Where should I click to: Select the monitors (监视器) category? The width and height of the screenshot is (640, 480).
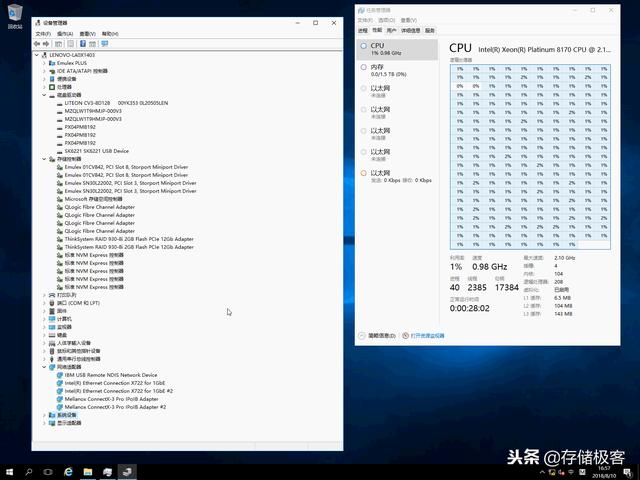click(x=64, y=327)
